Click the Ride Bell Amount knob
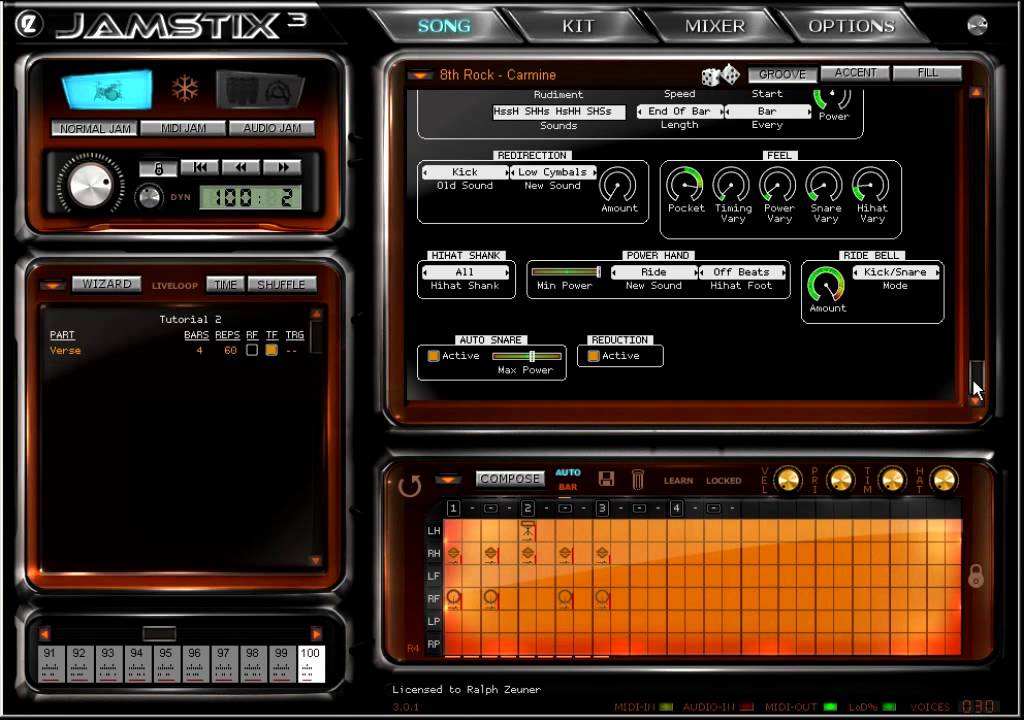1024x720 pixels. pyautogui.click(x=826, y=284)
